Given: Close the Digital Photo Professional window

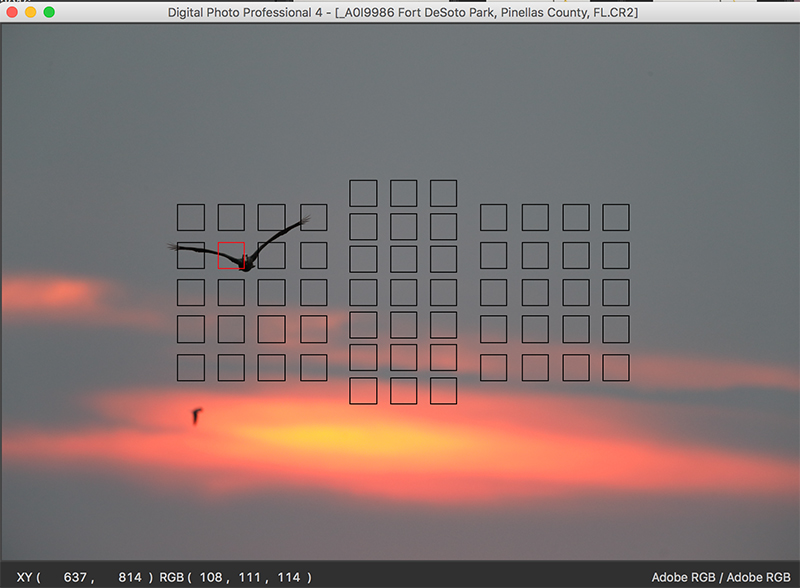Looking at the screenshot, I should pos(12,12).
